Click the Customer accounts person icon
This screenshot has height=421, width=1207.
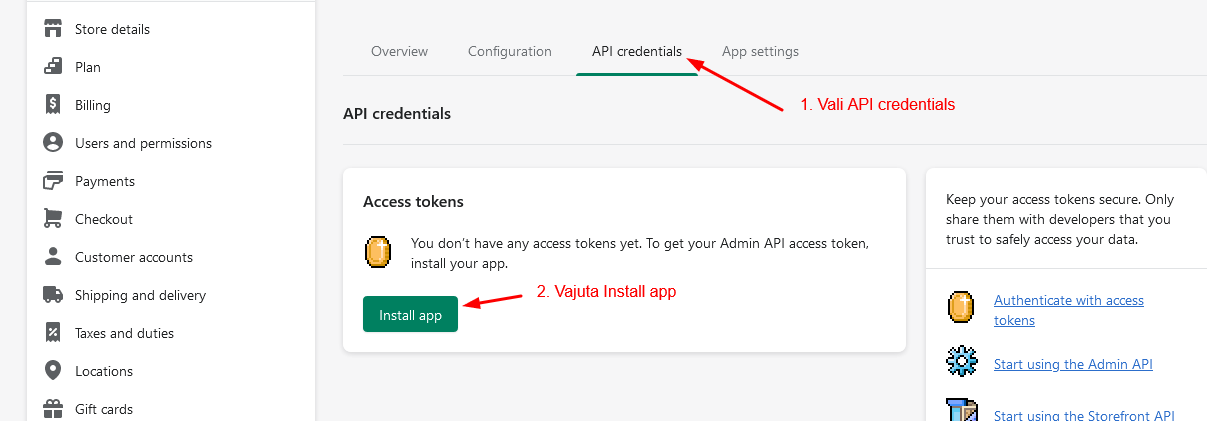tap(53, 257)
